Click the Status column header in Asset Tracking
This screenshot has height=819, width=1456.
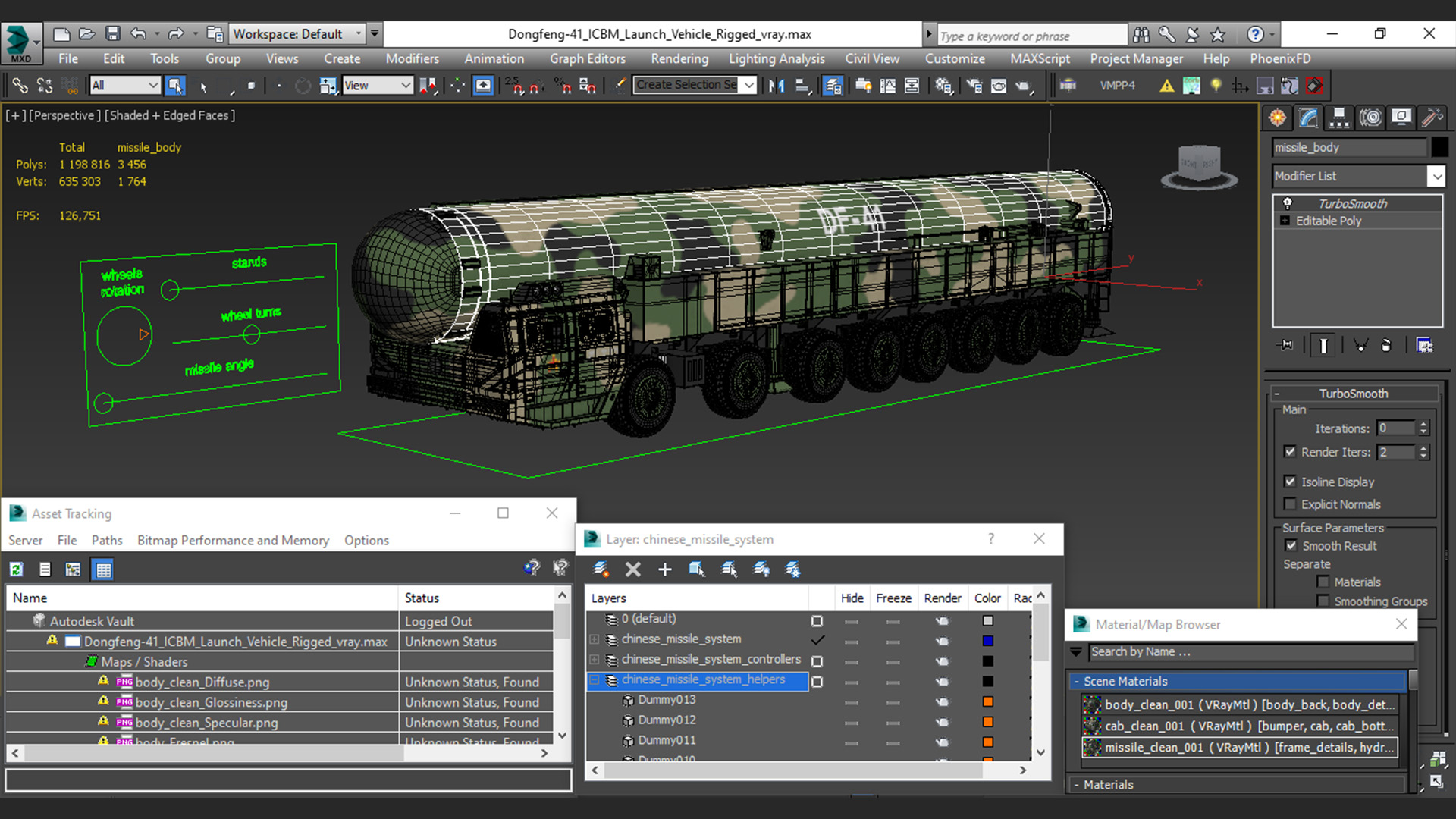click(x=476, y=598)
